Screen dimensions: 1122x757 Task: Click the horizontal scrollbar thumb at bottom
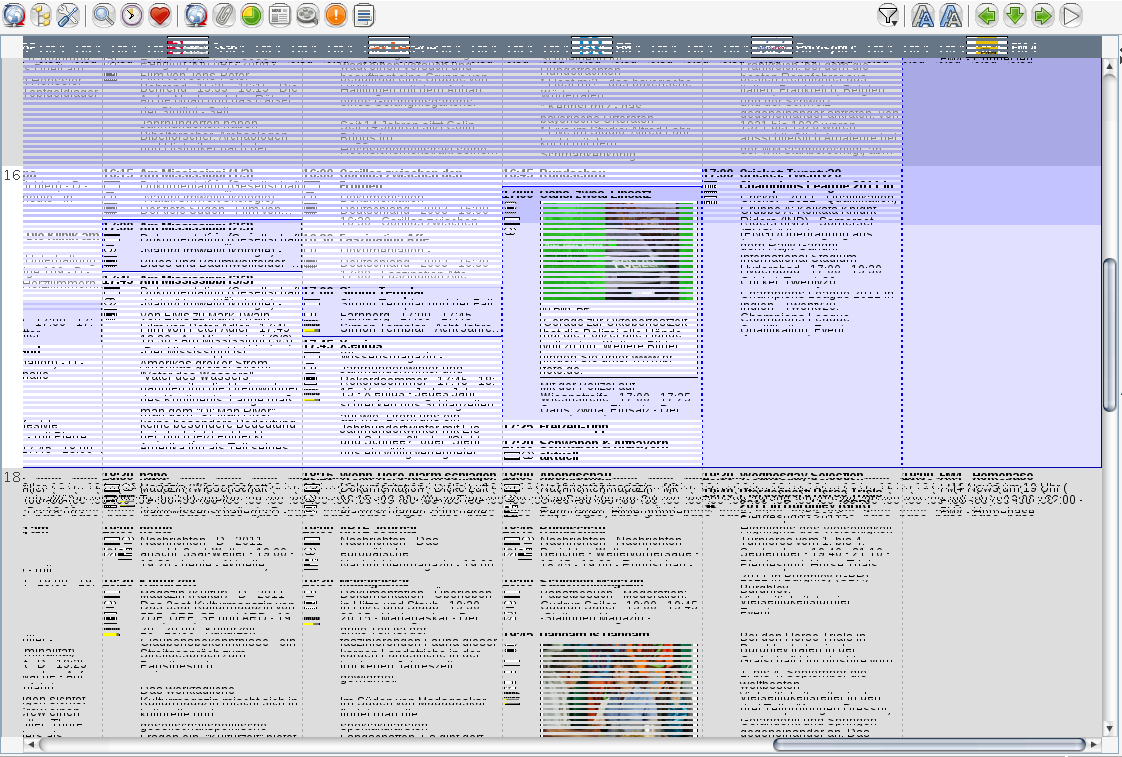tap(928, 745)
